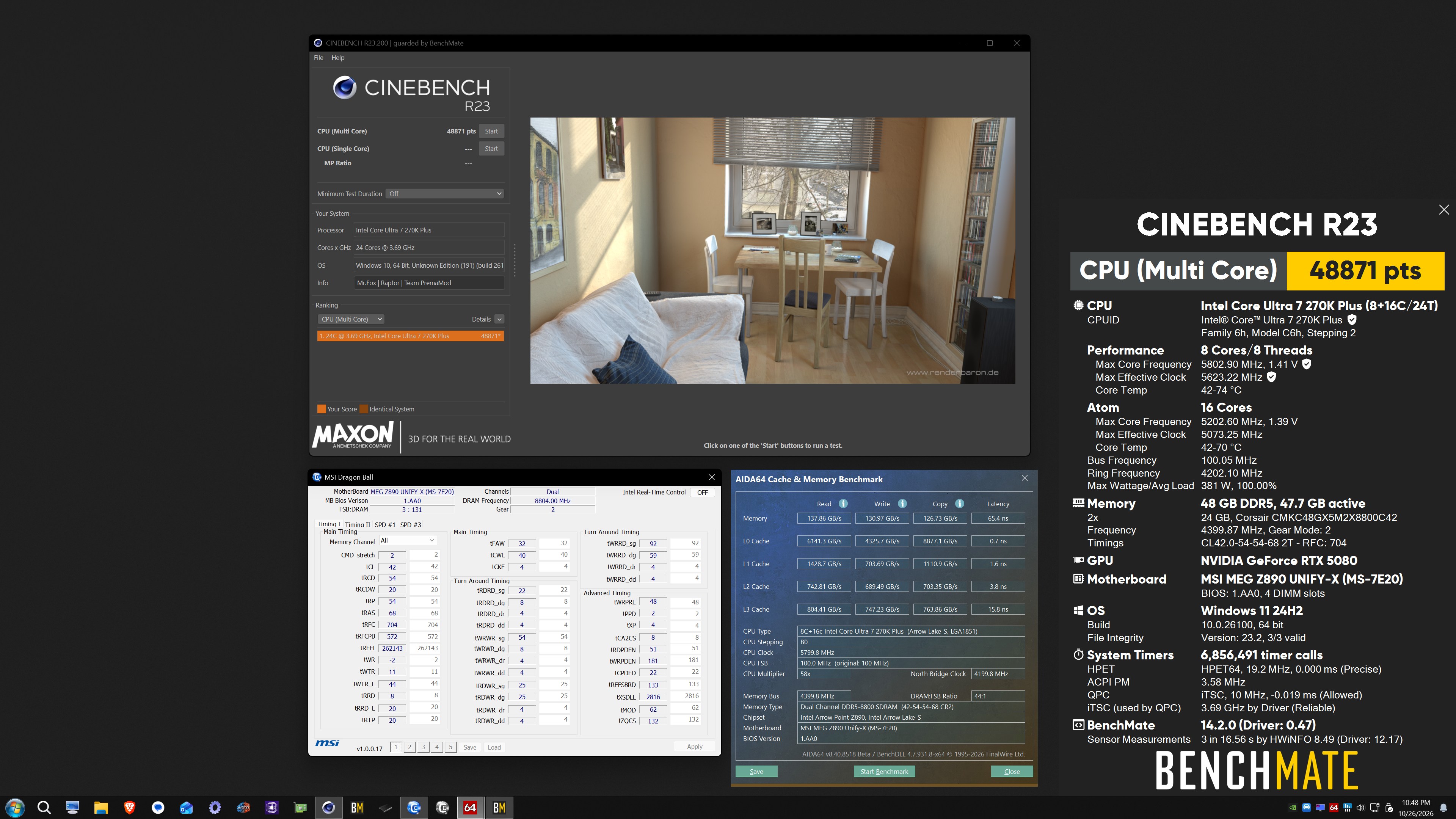Screen dimensions: 1456x819
Task: Open the Minimum Test Duration dropdown
Action: [445, 194]
